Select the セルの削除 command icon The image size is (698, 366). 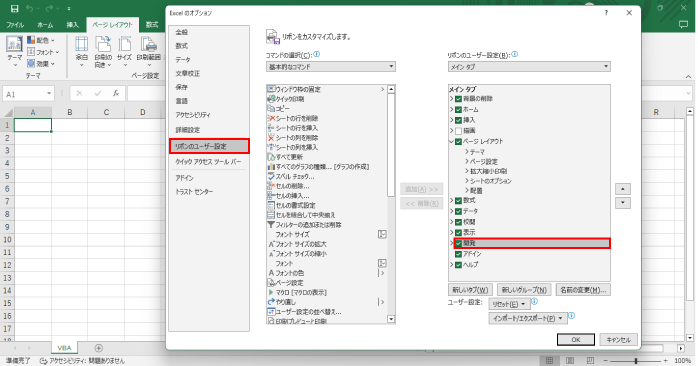pos(271,186)
